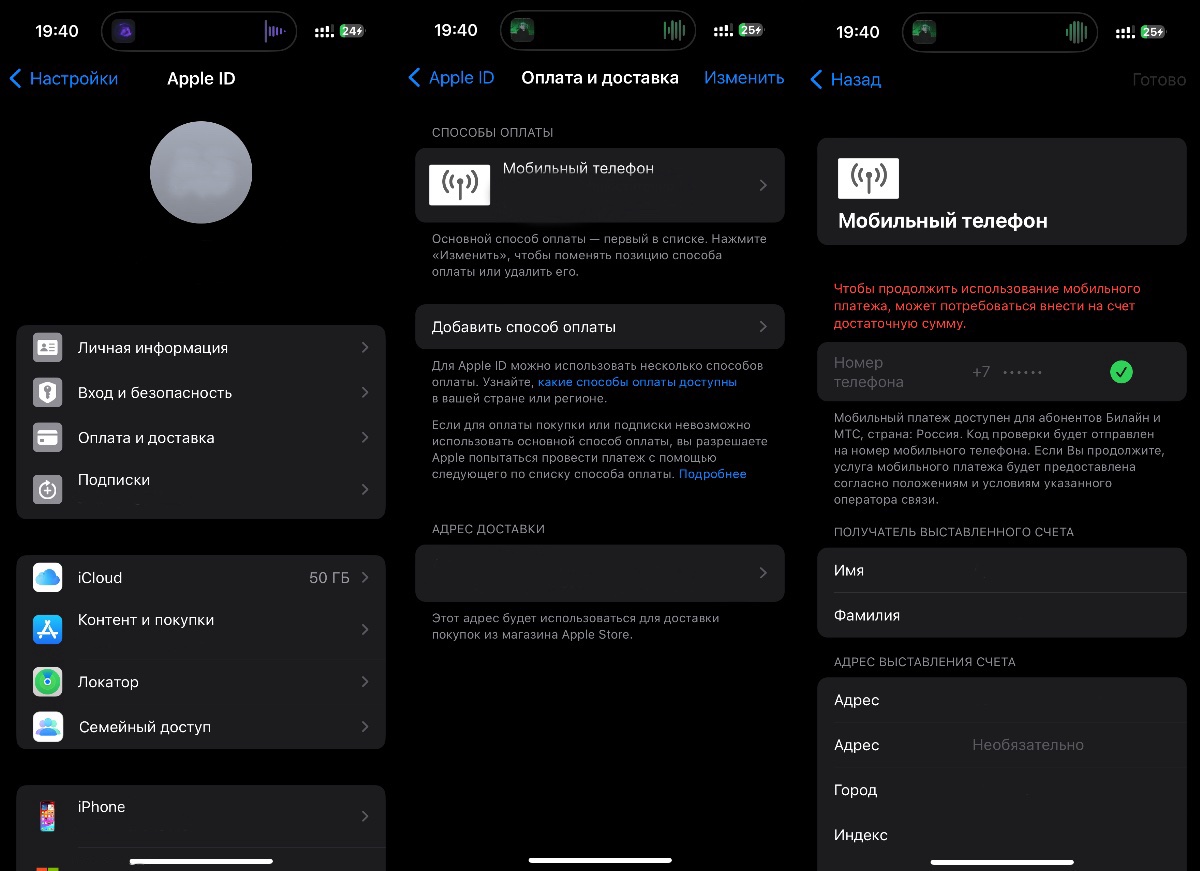
Task: Open the Подробнее link
Action: pos(713,474)
